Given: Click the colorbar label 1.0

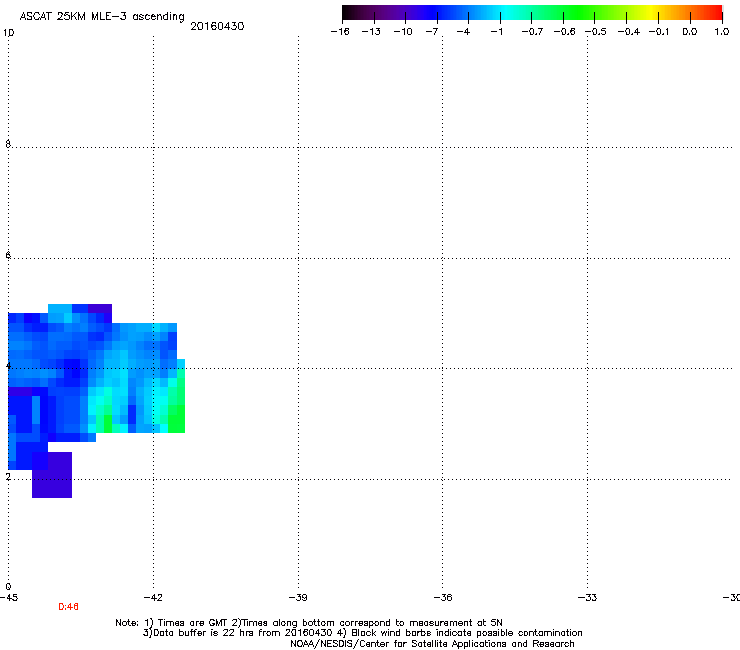Looking at the screenshot, I should tap(722, 32).
